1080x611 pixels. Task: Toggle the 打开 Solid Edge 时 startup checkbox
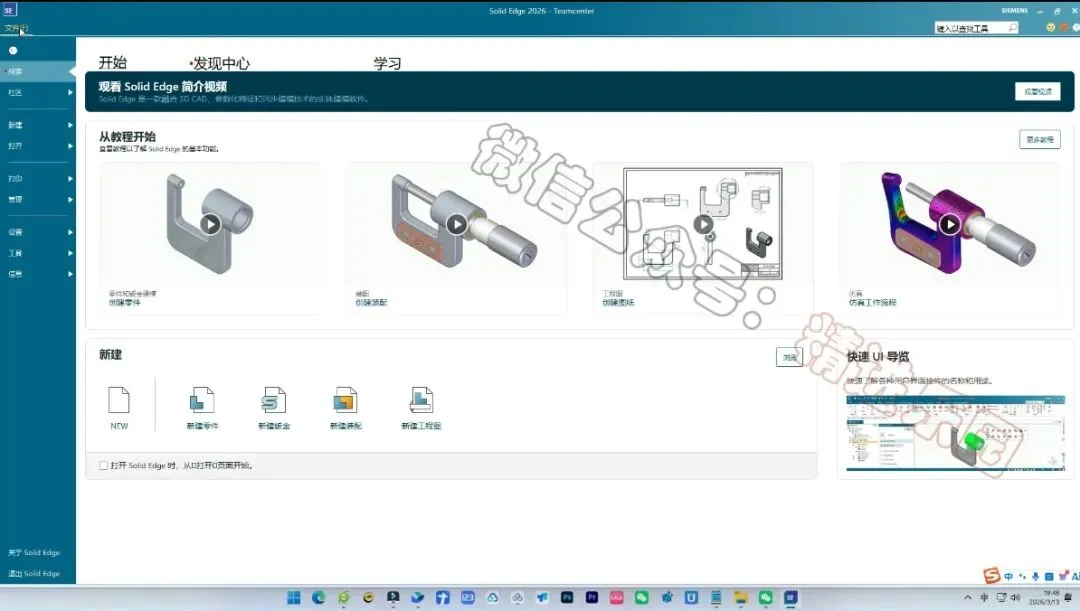tap(103, 466)
